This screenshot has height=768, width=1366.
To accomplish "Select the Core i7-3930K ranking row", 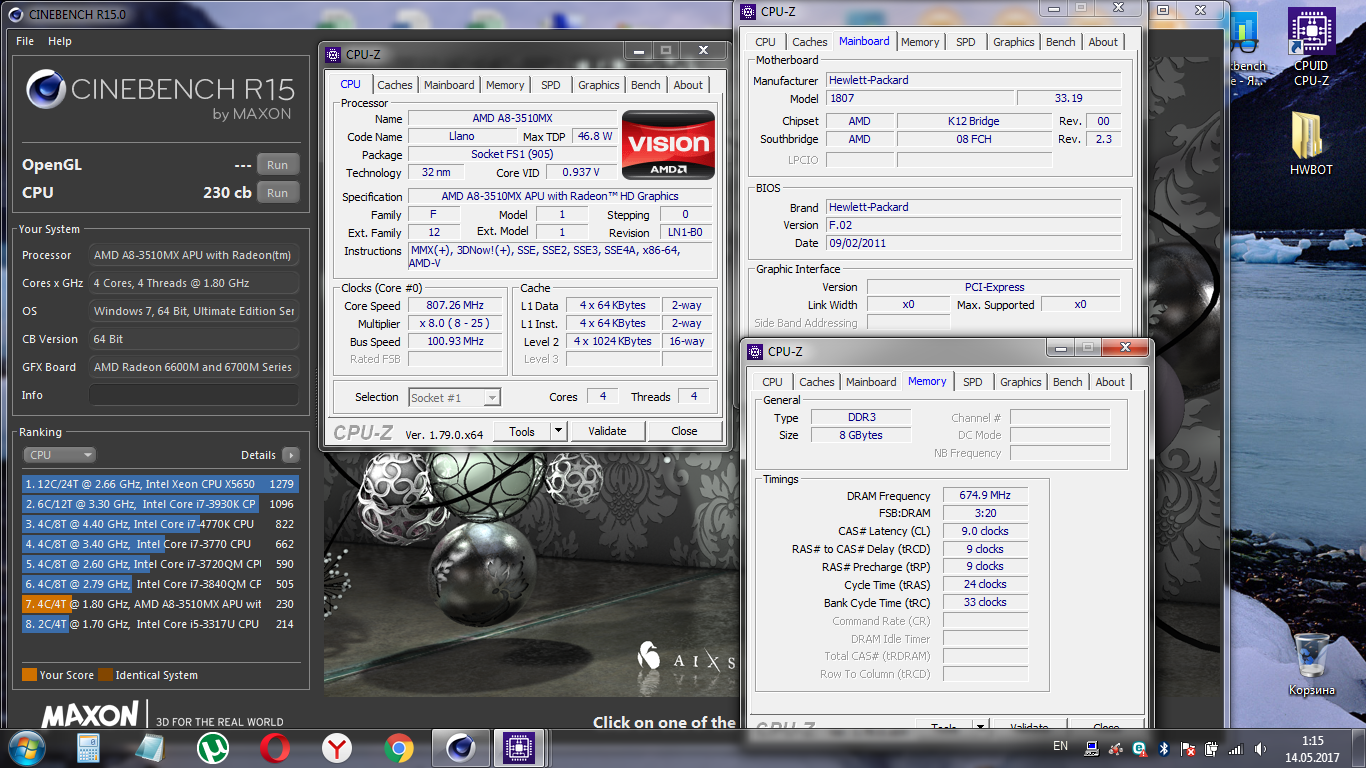I will 160,504.
